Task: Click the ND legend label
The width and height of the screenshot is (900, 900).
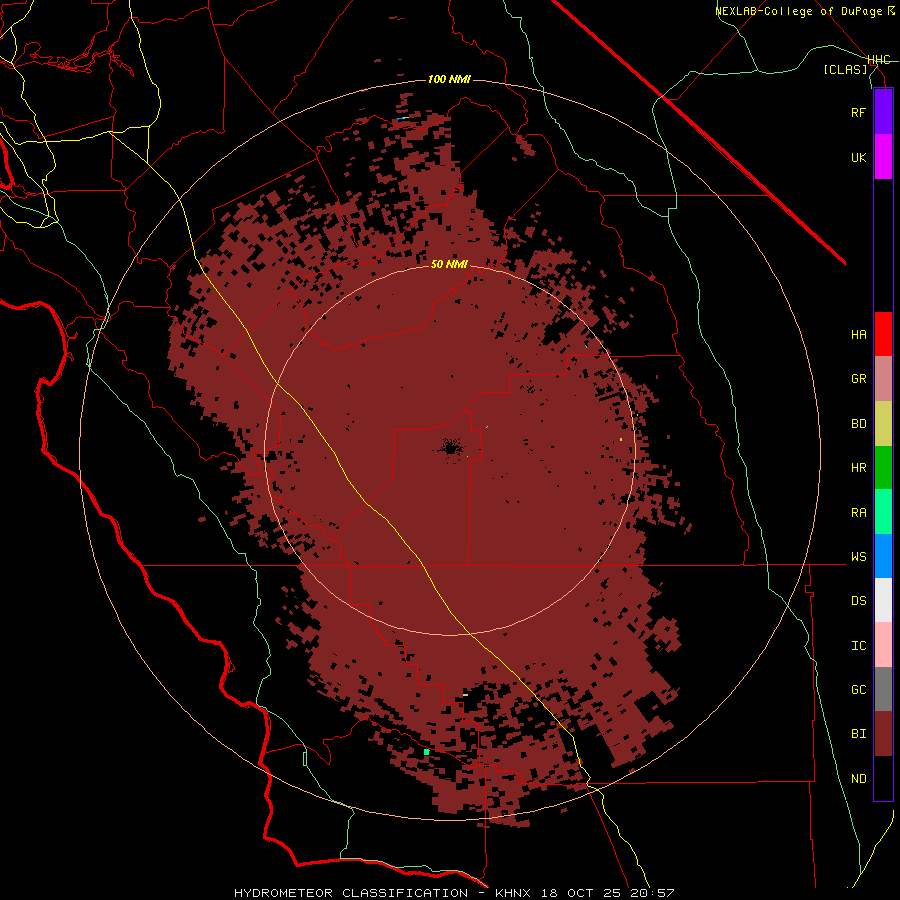Action: click(x=859, y=779)
